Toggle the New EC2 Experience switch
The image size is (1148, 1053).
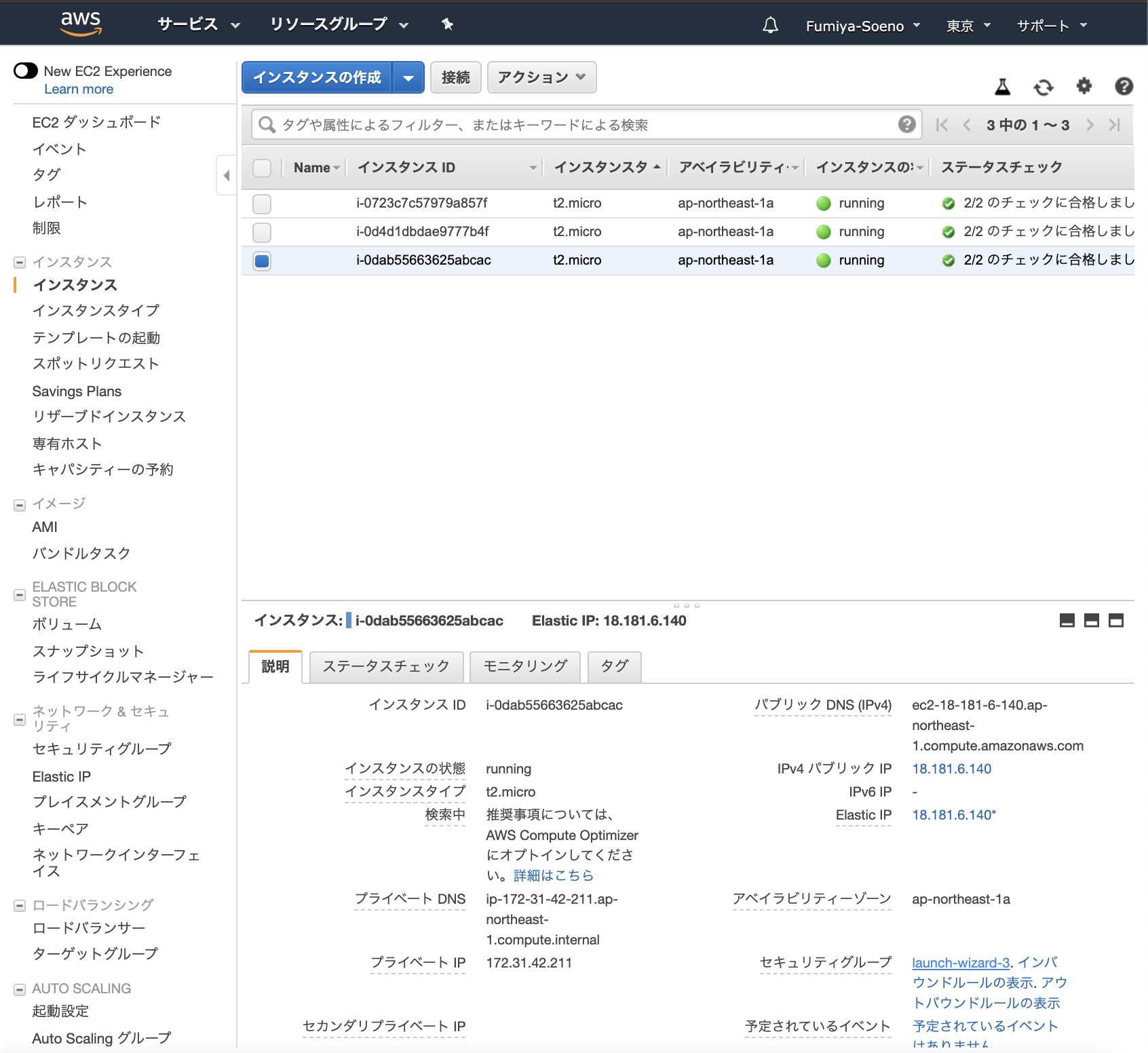[x=25, y=70]
